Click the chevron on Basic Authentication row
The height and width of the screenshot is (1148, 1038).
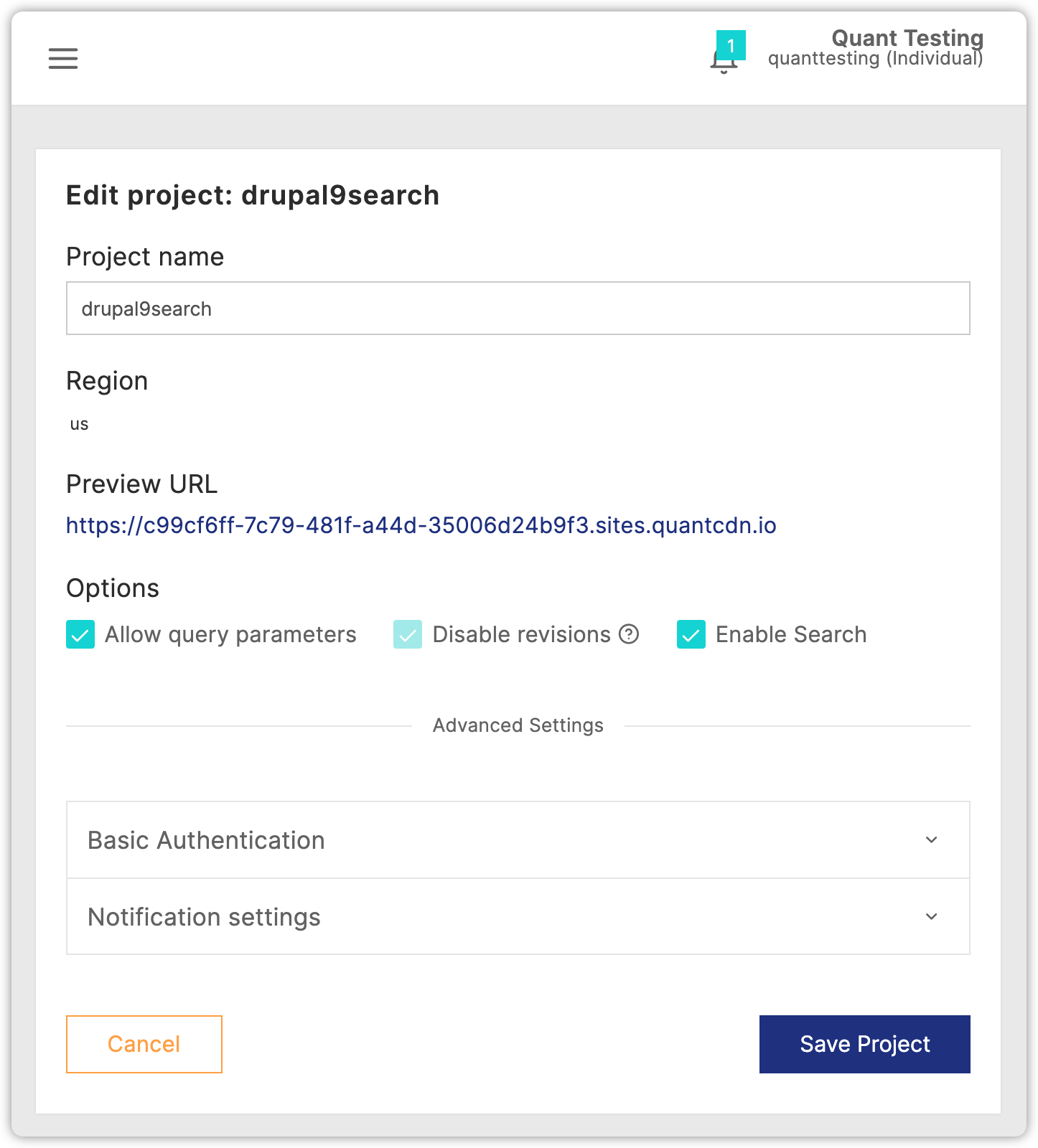point(932,840)
